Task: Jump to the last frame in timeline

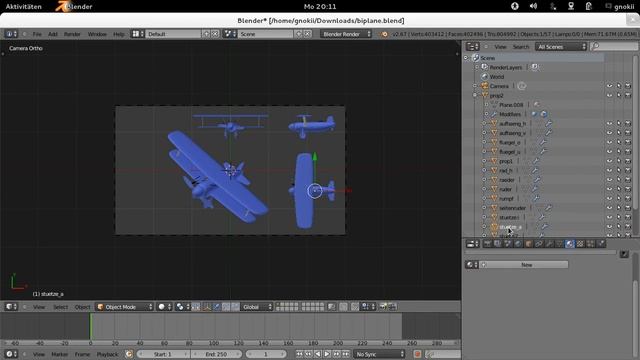Action: pyautogui.click(x=346, y=354)
